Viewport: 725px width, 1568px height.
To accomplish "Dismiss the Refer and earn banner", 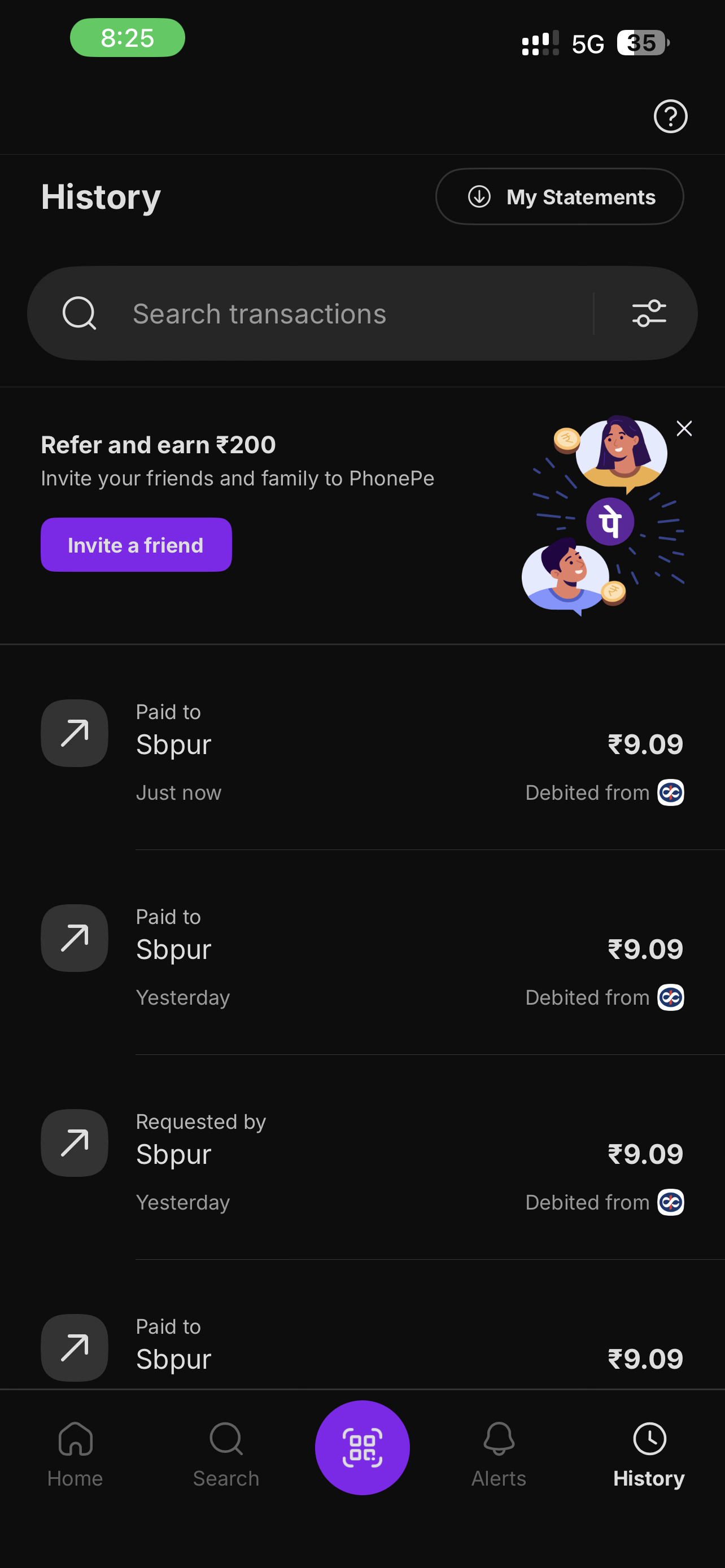I will point(684,428).
